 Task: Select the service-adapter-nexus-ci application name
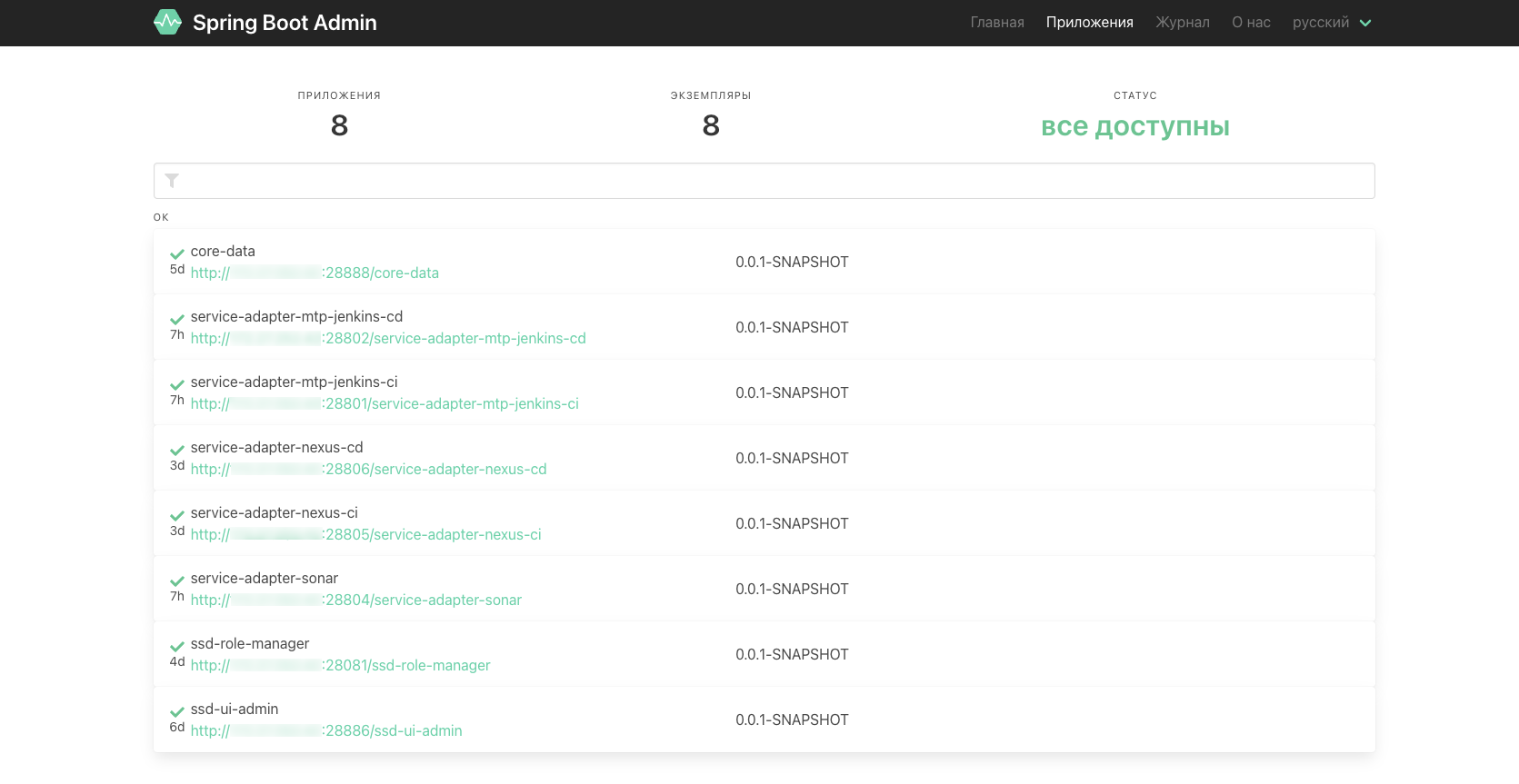click(274, 512)
